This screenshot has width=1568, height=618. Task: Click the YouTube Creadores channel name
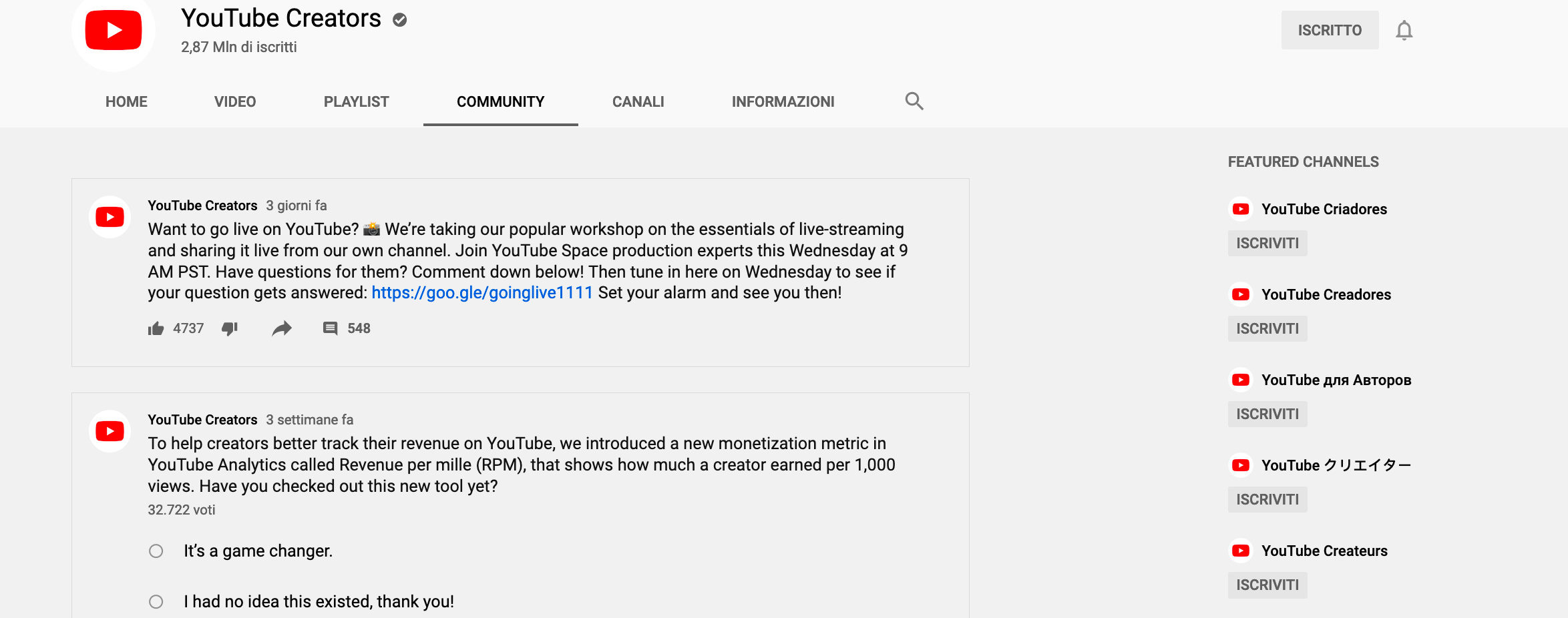[x=1326, y=294]
